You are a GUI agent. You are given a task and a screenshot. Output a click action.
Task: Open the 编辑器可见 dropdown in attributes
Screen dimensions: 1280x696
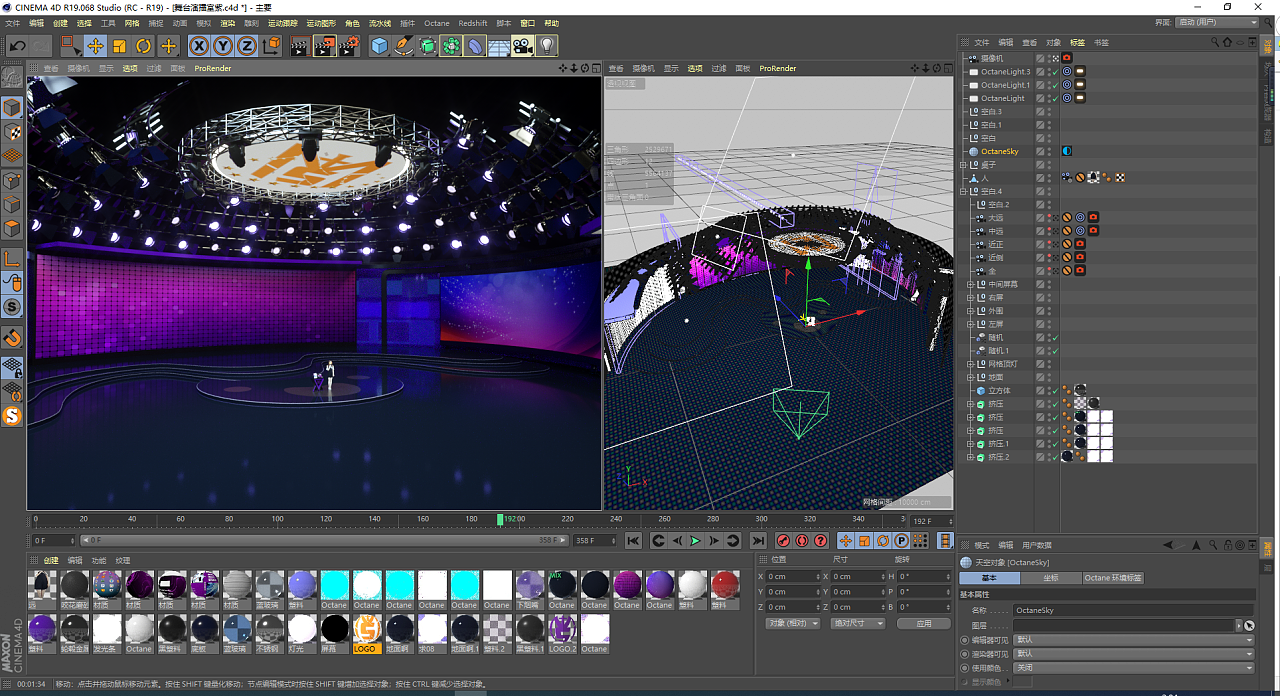click(x=1132, y=640)
